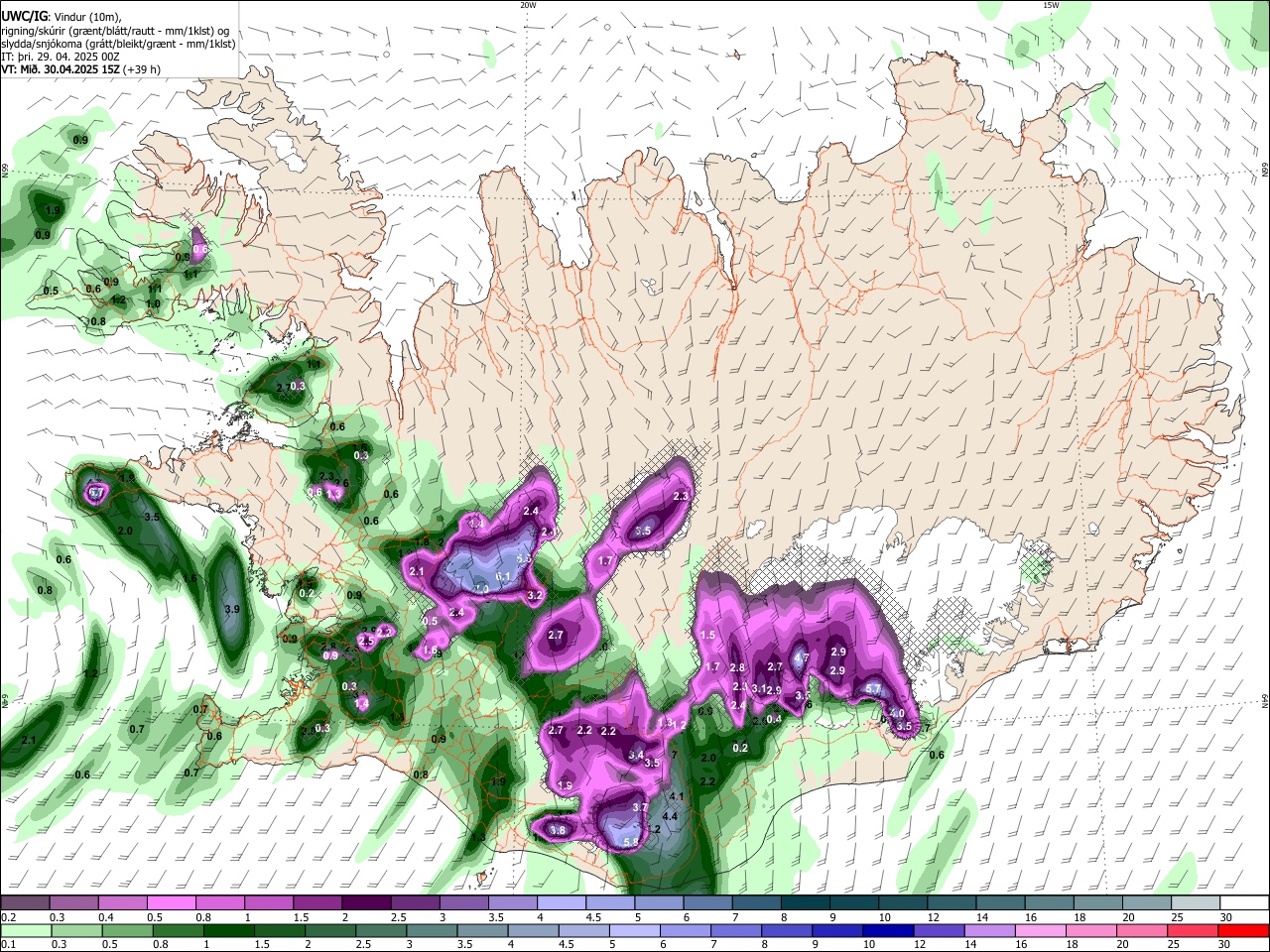Click the bright pink swatch starting at 0.5, upper legend
The width and height of the screenshot is (1270, 952).
[x=171, y=903]
